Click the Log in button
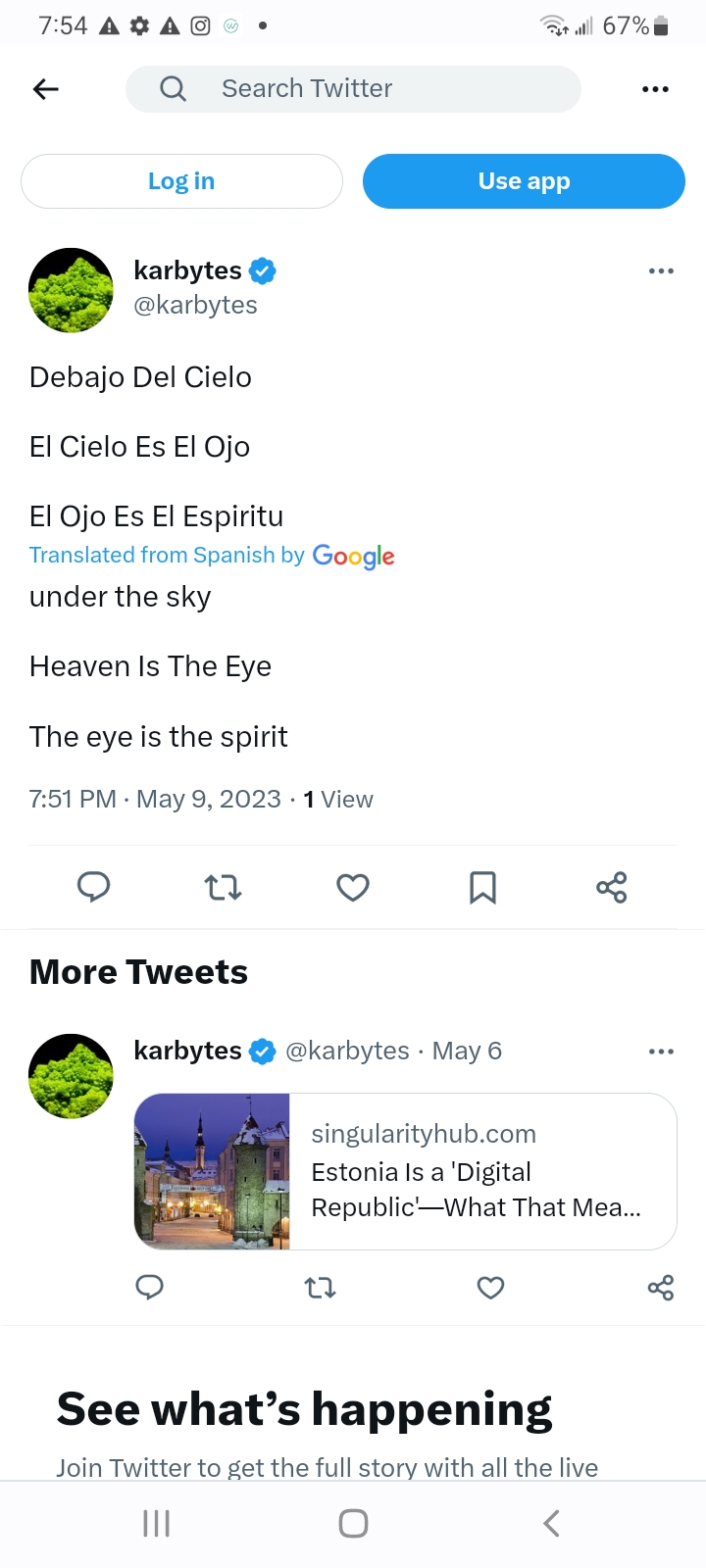 (181, 181)
